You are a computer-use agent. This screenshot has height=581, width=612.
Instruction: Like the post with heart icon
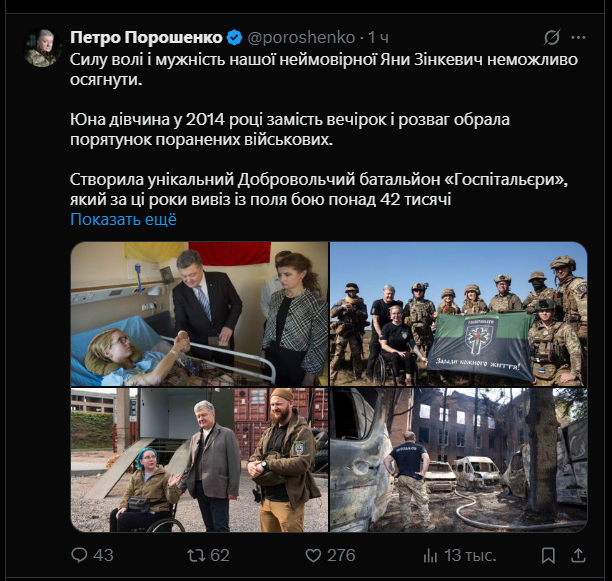[x=313, y=555]
